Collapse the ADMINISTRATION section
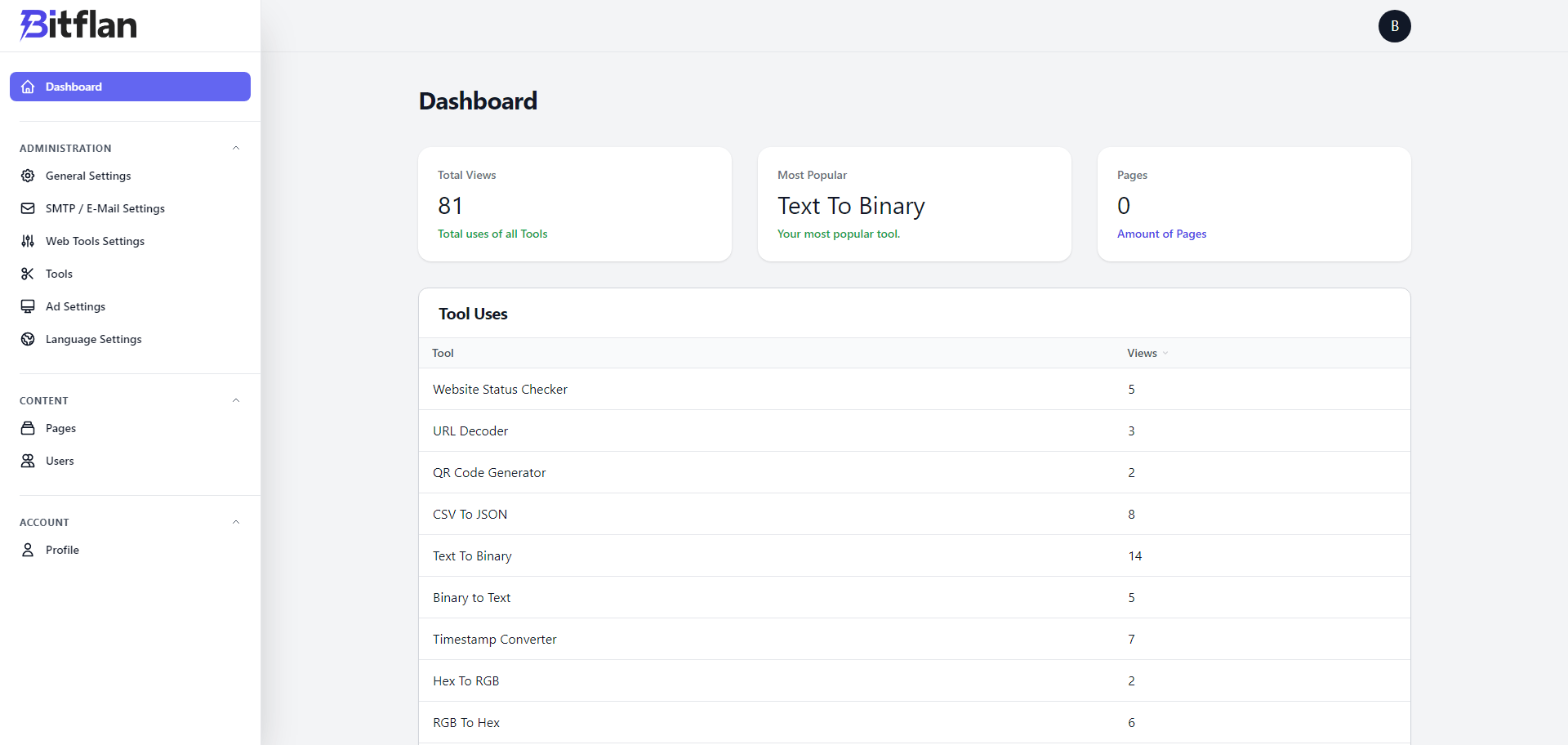This screenshot has width=1568, height=745. (236, 147)
